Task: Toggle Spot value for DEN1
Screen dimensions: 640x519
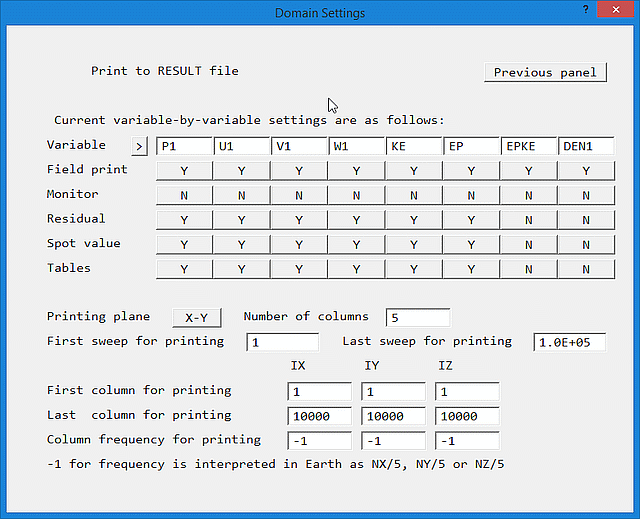Action: 586,244
